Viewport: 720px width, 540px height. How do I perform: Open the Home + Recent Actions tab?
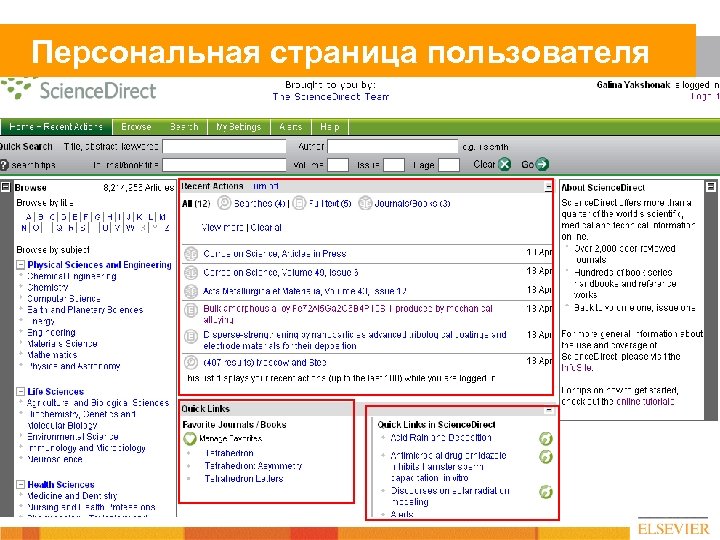pyautogui.click(x=56, y=127)
